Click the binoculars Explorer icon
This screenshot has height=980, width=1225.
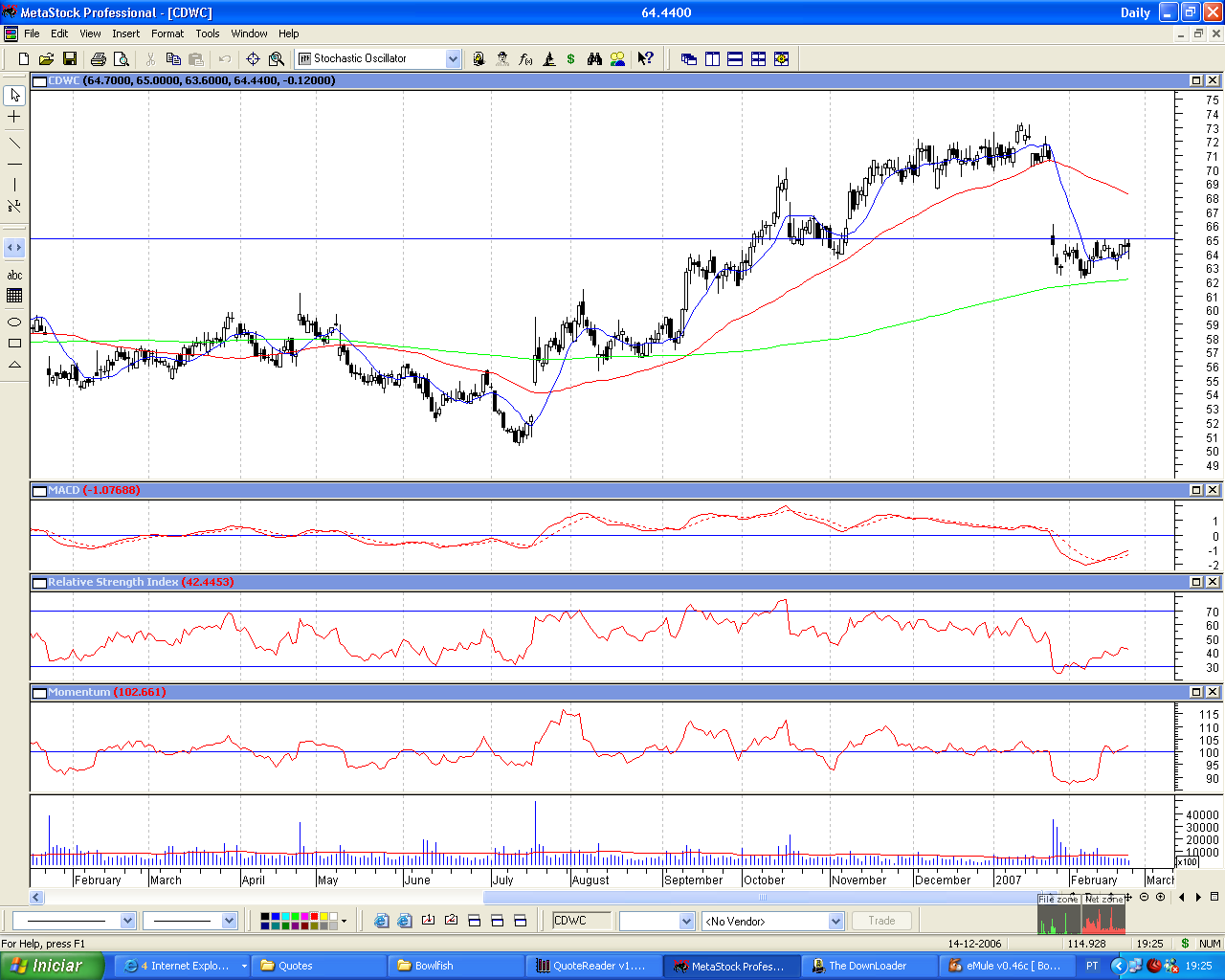pos(594,58)
